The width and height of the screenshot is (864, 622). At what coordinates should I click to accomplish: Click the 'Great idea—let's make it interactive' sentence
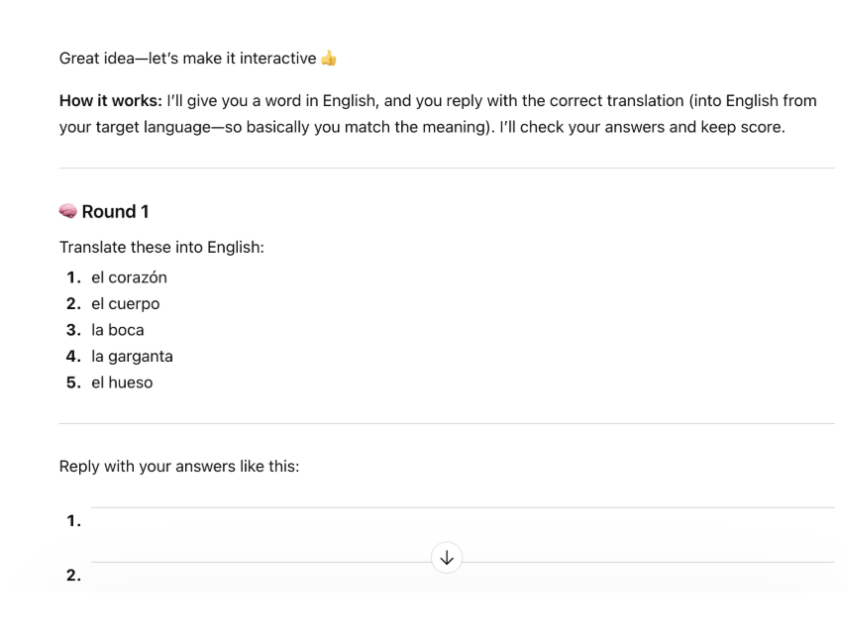(x=188, y=58)
